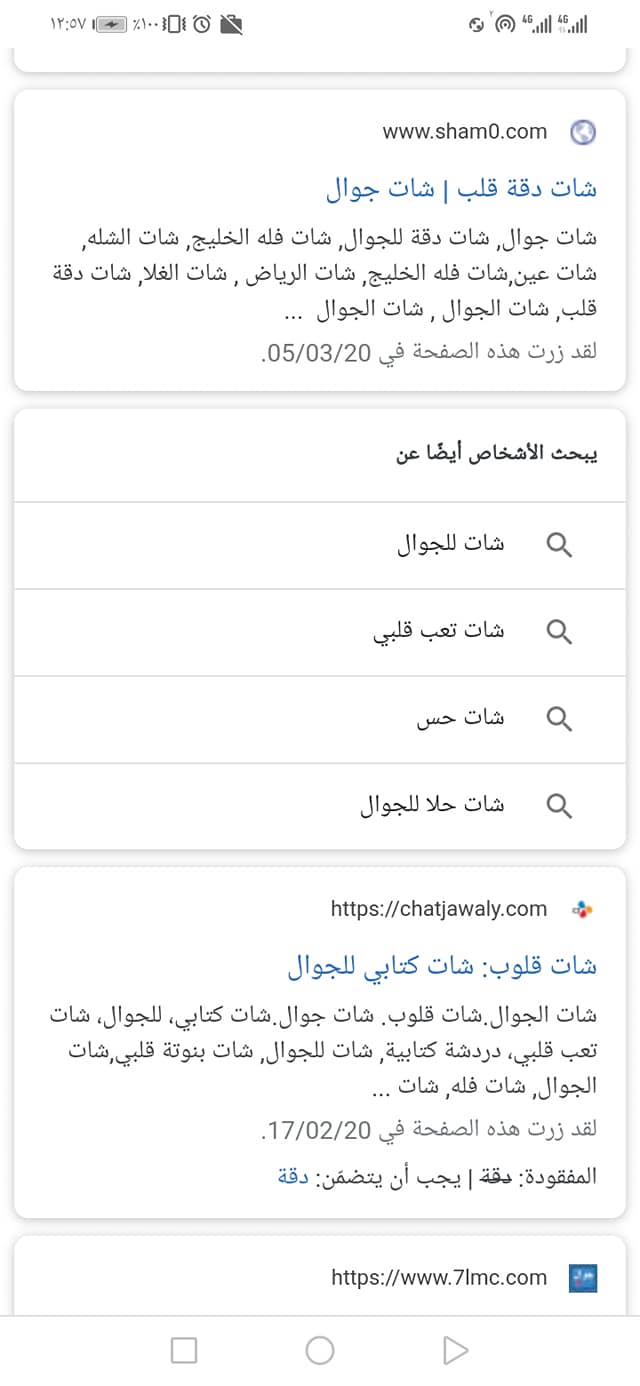The image size is (640, 1386).
Task: Open the شات دقة قلب | شات جوال result
Action: (x=461, y=188)
